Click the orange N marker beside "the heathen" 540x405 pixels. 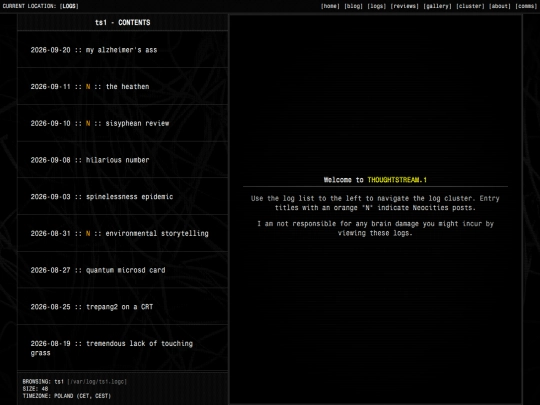tap(88, 87)
